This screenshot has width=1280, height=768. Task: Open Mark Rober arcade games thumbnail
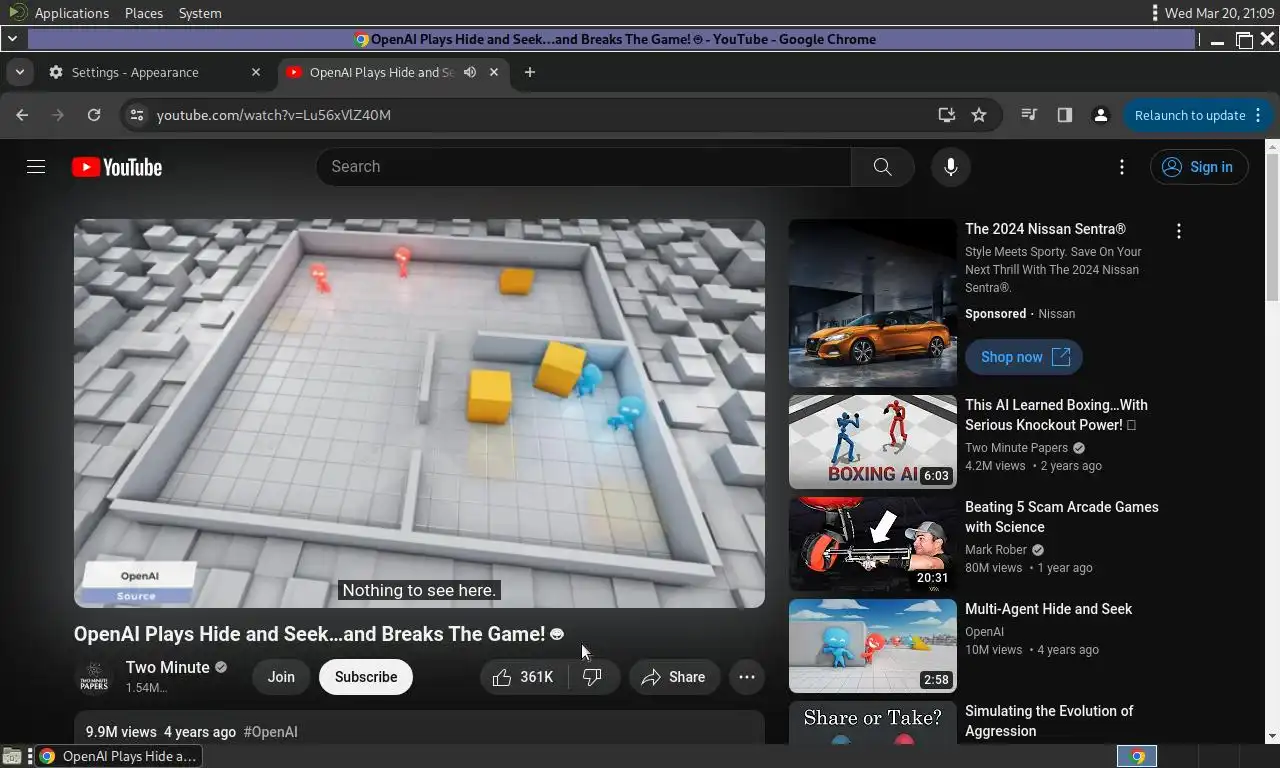click(x=872, y=544)
